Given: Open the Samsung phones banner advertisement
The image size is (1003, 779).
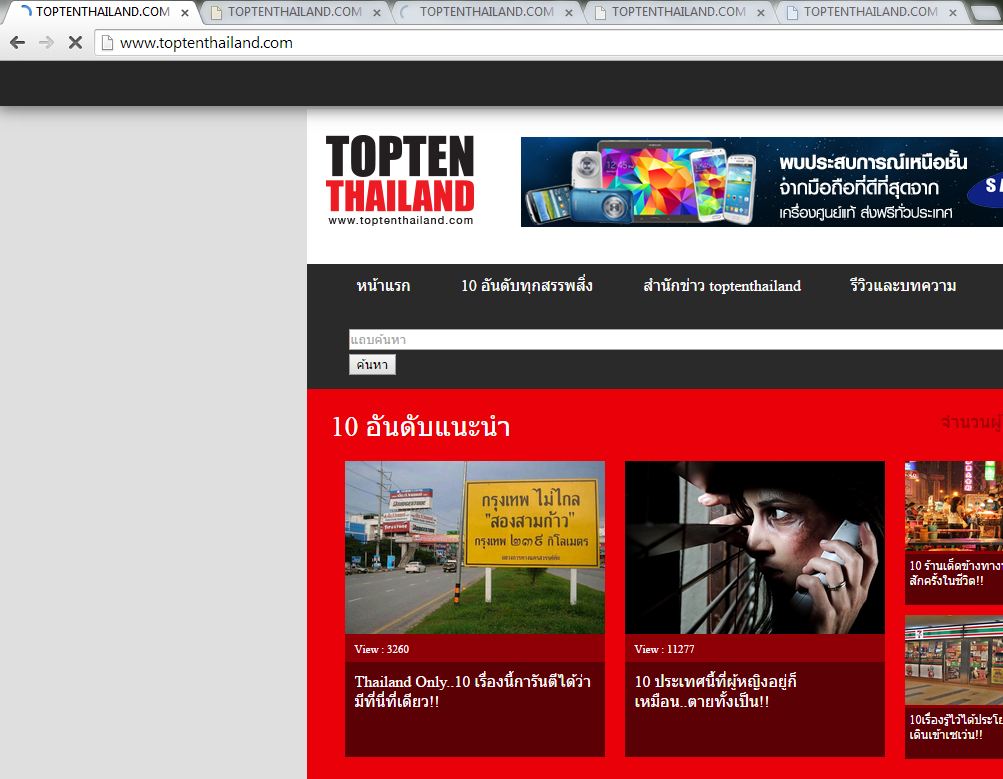Looking at the screenshot, I should (x=761, y=182).
